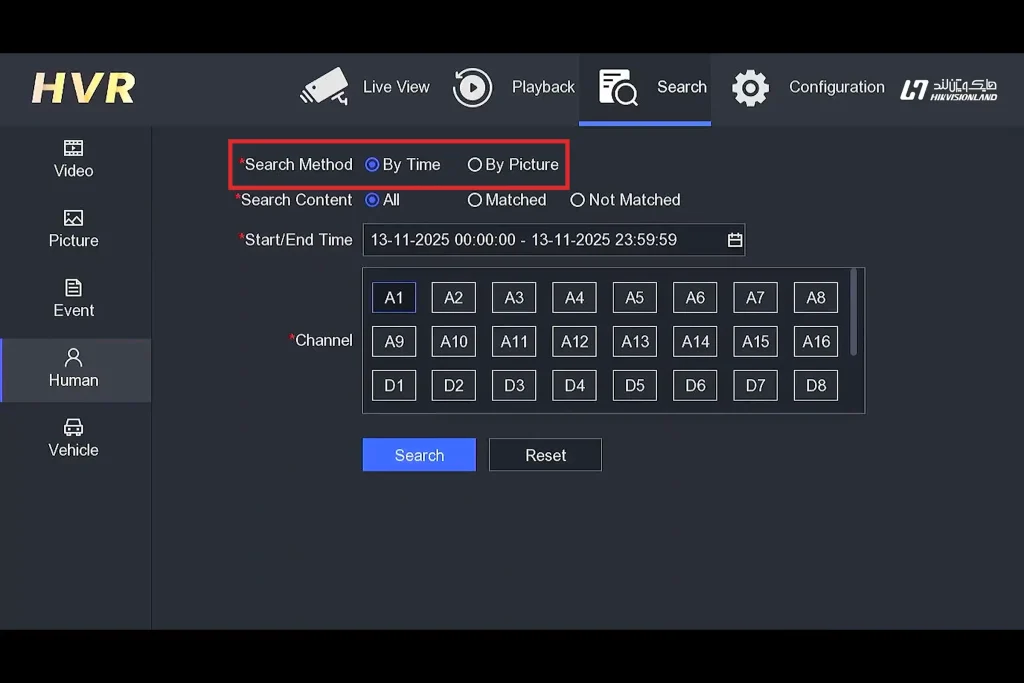1024x683 pixels.
Task: Choose the Event document icon in sidebar
Action: pyautogui.click(x=73, y=288)
